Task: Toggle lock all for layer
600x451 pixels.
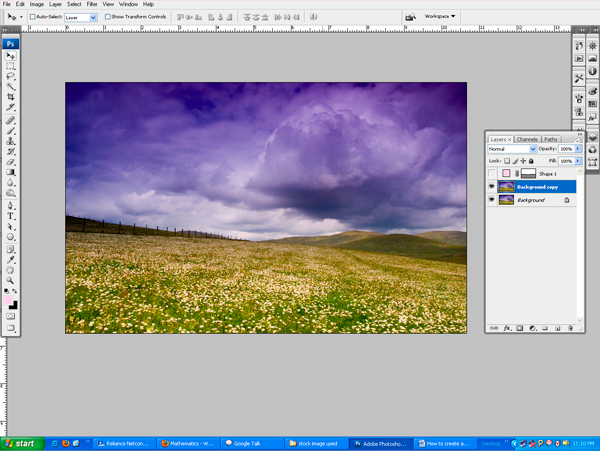Action: coord(531,161)
